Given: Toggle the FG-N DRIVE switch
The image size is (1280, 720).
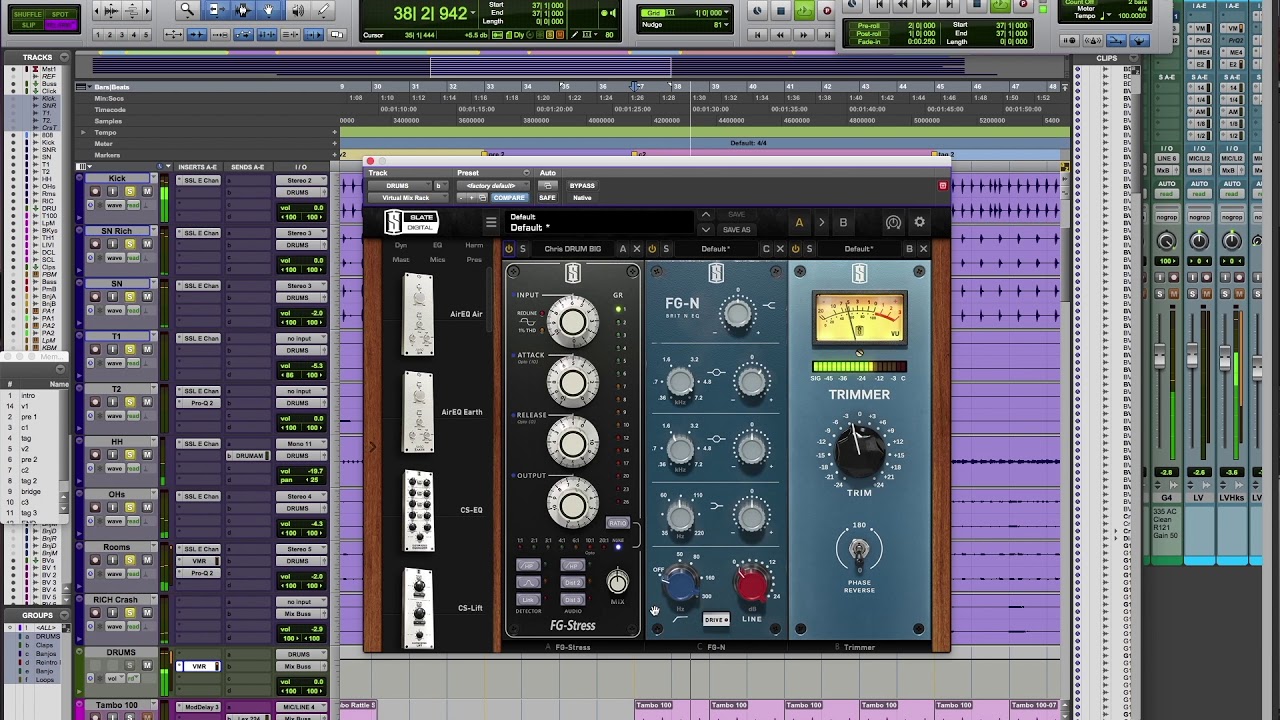Looking at the screenshot, I should (x=716, y=619).
